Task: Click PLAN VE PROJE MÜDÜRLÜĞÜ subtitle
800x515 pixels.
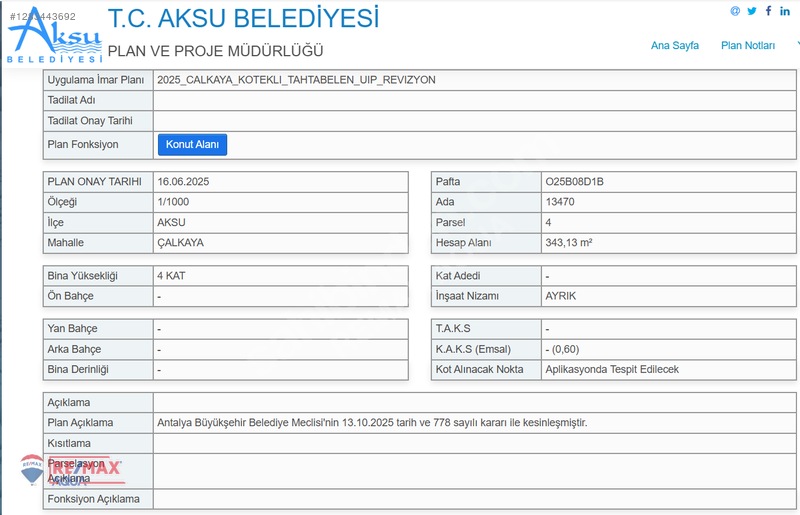Action: [x=215, y=51]
